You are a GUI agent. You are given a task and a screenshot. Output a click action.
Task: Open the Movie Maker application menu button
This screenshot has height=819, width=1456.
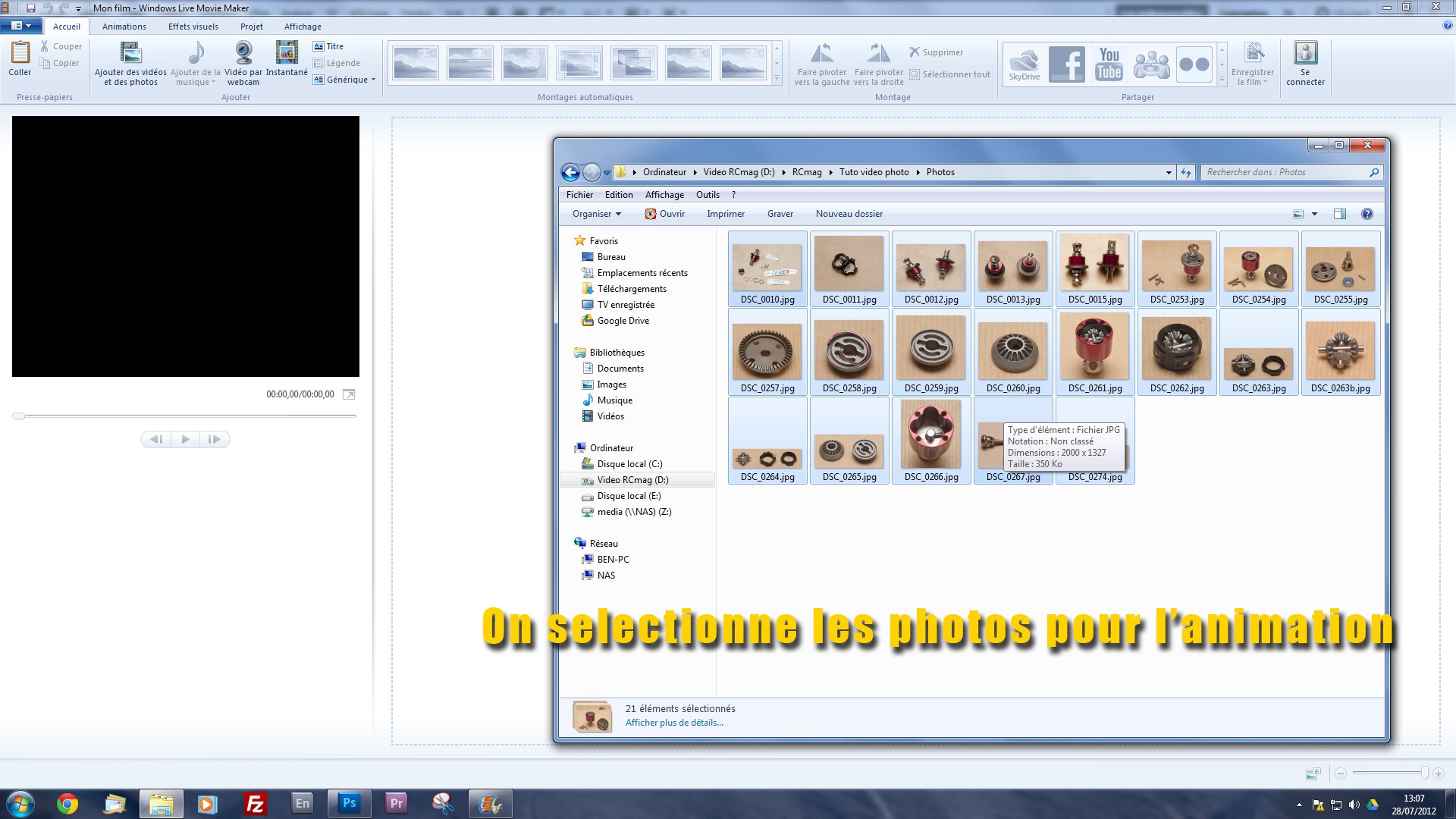point(21,26)
